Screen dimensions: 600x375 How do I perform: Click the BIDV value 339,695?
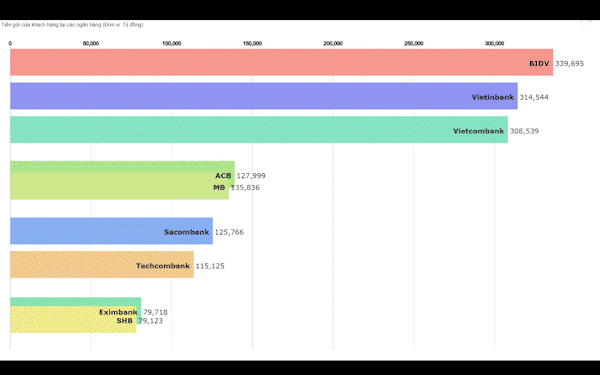(569, 64)
